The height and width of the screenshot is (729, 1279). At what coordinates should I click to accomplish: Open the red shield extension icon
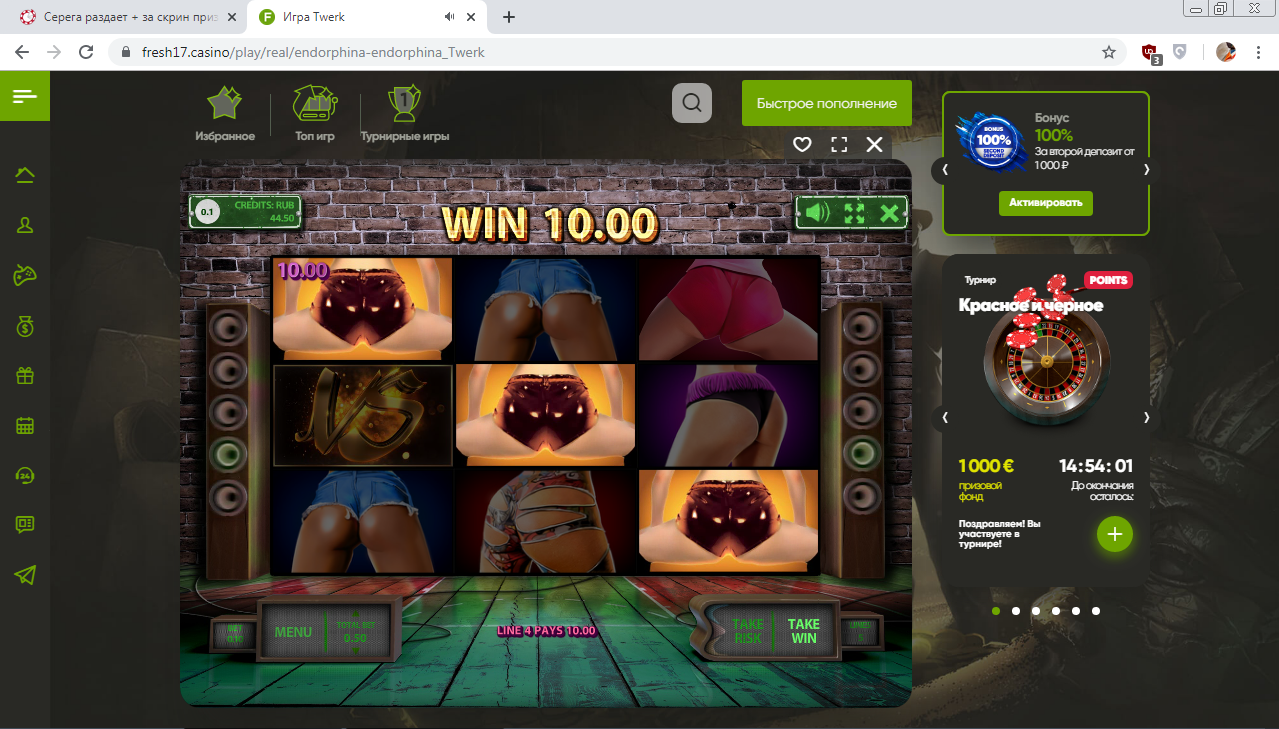click(x=1151, y=53)
